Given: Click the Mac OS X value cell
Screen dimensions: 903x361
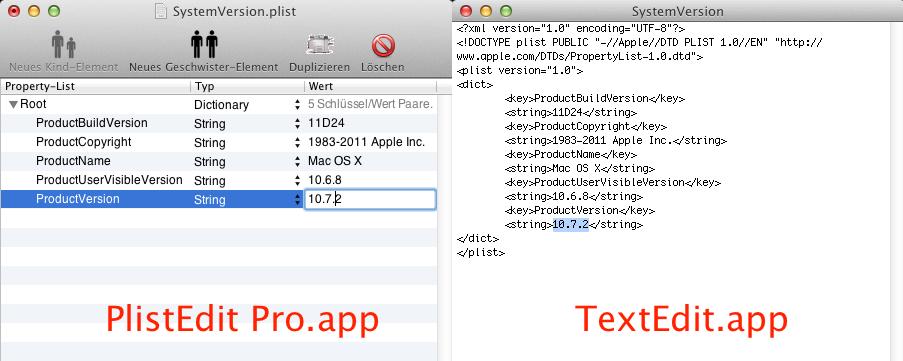Looking at the screenshot, I should coord(335,162).
